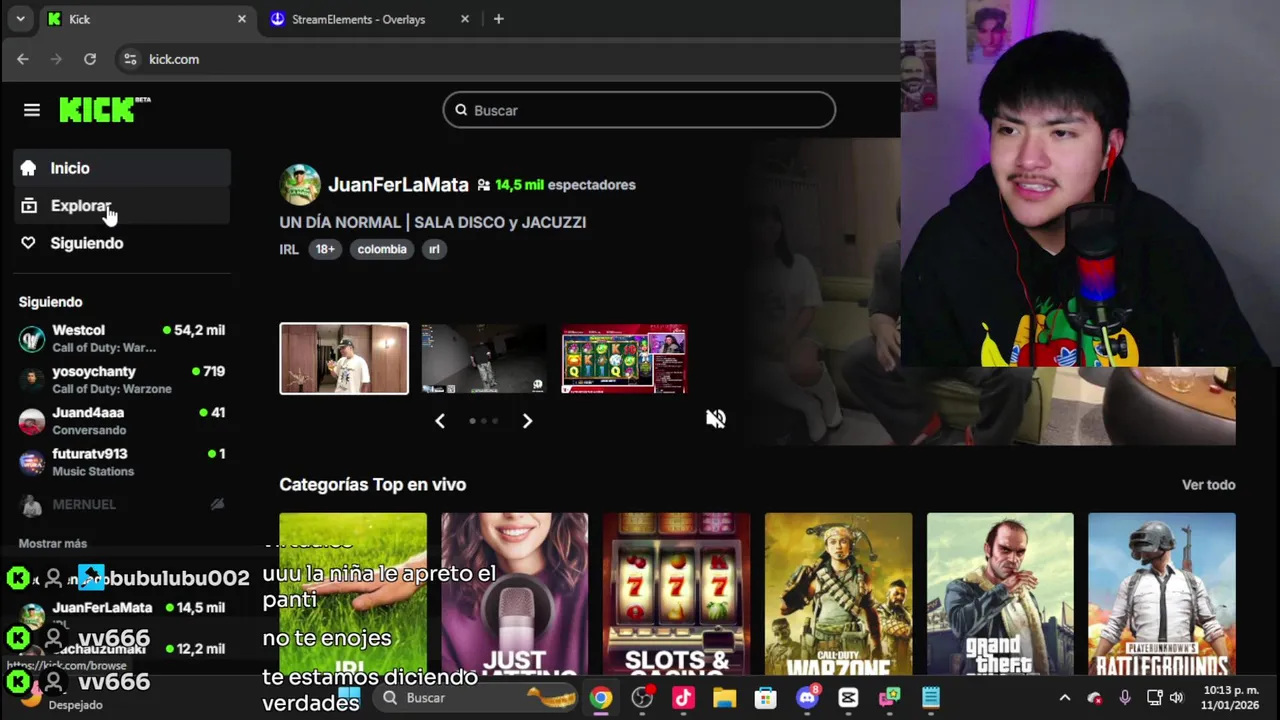The width and height of the screenshot is (1280, 720).
Task: Open Microsoft Store from the taskbar
Action: pos(765,698)
